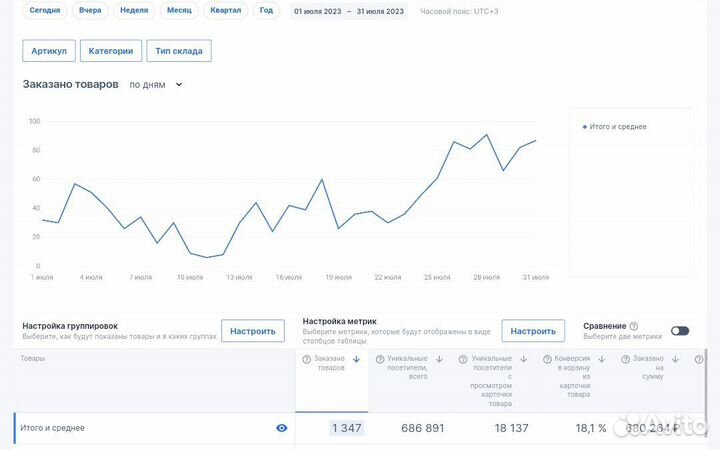Expand the Категории filter
The height and width of the screenshot is (450, 720).
(110, 51)
